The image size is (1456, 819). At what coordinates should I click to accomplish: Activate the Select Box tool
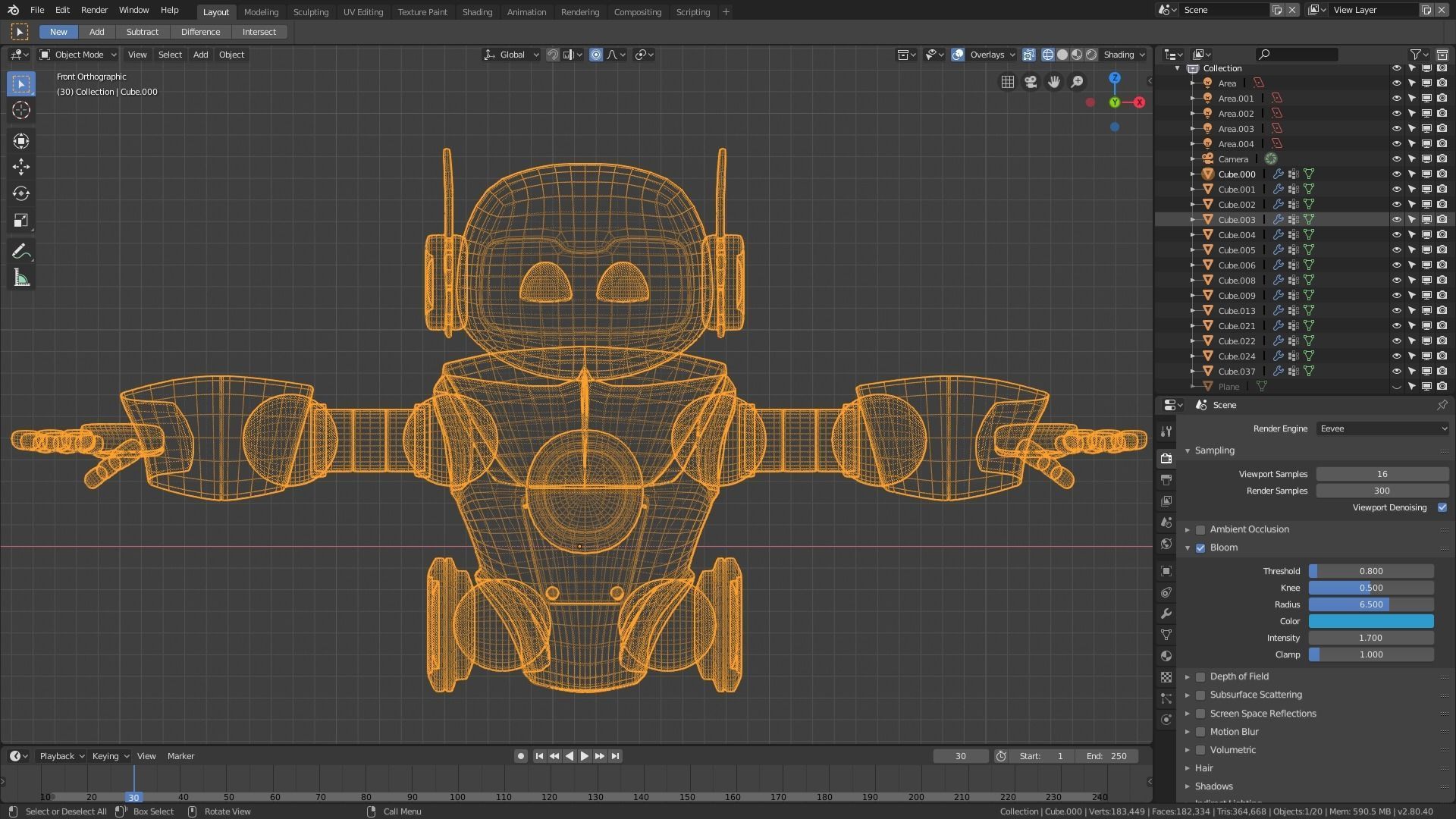click(21, 83)
